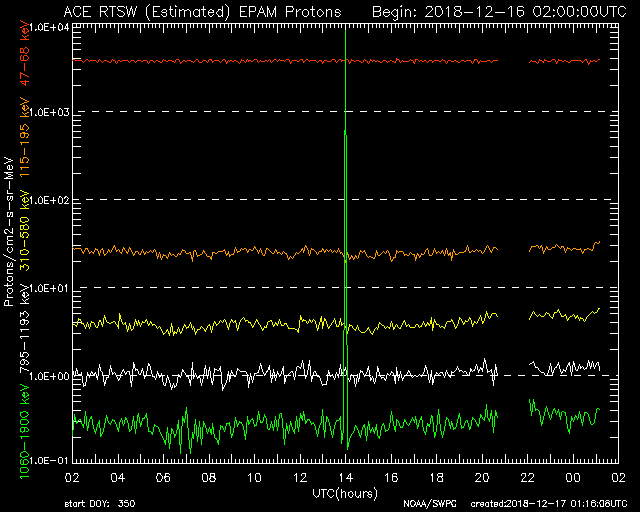Click the NOAA/SWPC credit text
Screen dimensions: 640x512
[426, 503]
